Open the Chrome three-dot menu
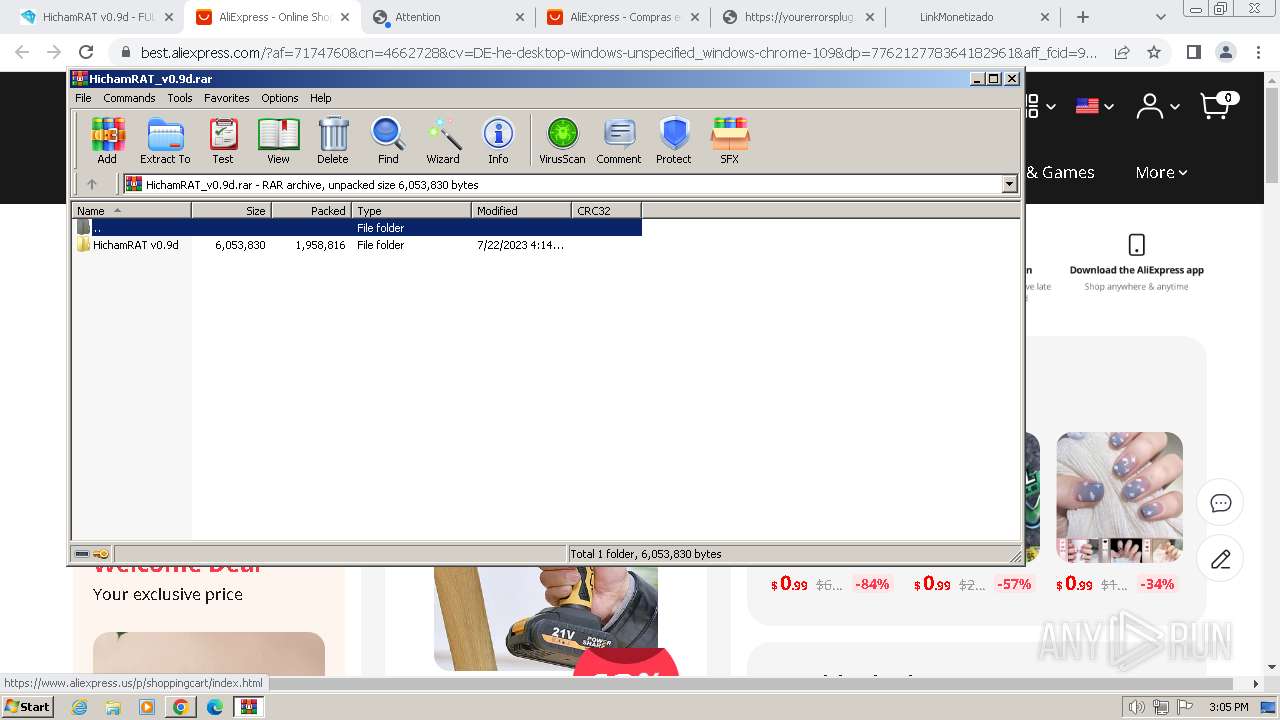Image resolution: width=1280 pixels, height=720 pixels. [x=1258, y=52]
